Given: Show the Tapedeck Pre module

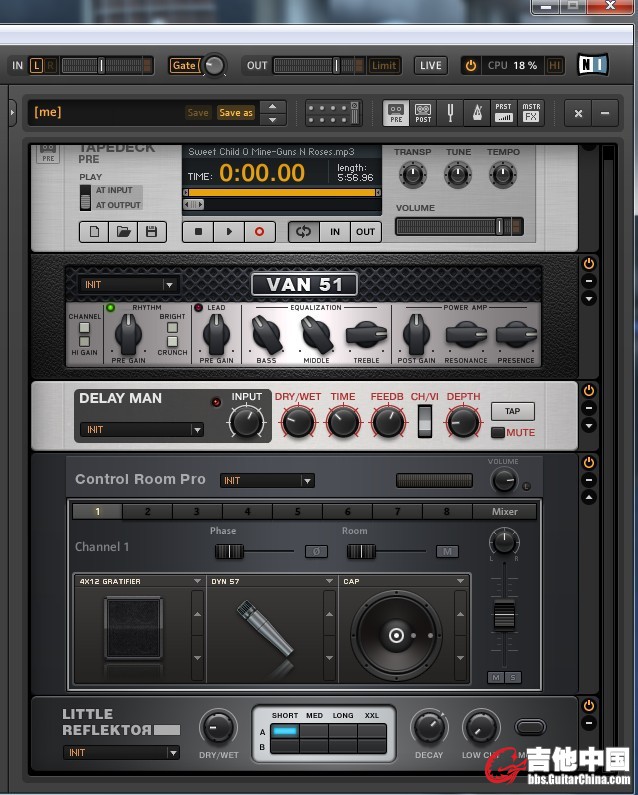Looking at the screenshot, I should click(x=396, y=112).
